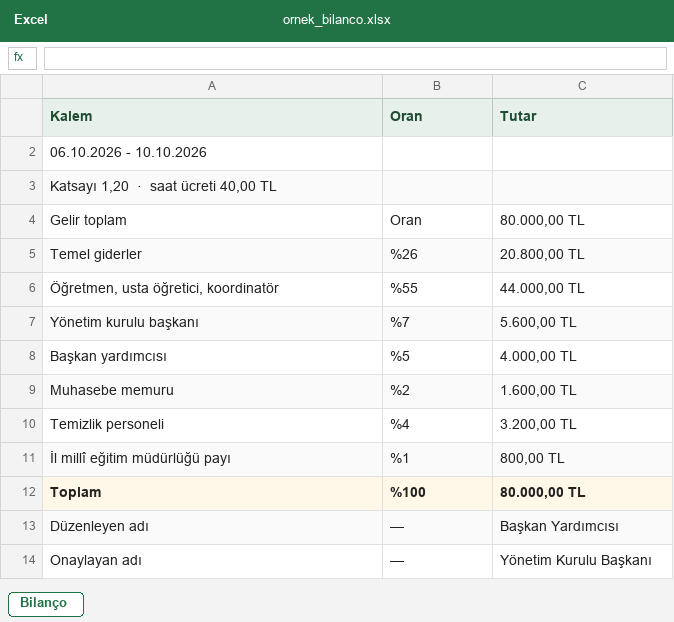Select the Muhasebe memuru cell
674x622 pixels.
(x=212, y=391)
